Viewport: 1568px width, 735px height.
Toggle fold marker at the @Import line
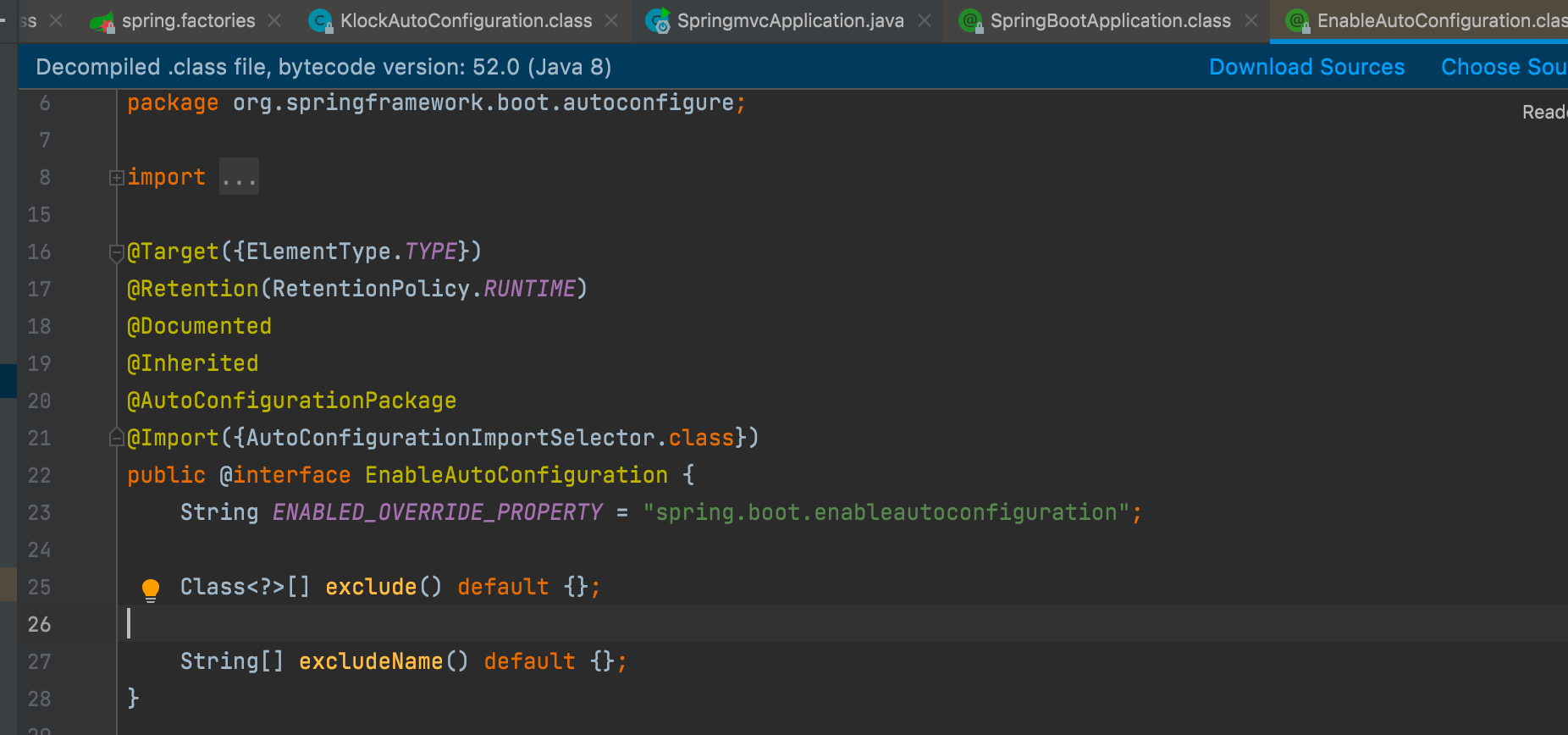[117, 438]
